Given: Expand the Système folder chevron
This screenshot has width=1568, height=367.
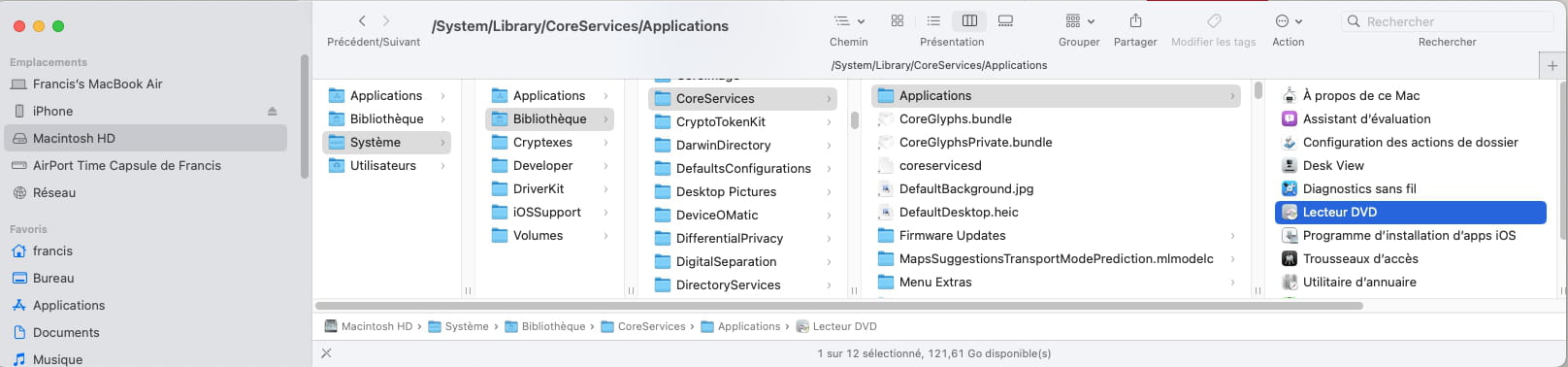Looking at the screenshot, I should pyautogui.click(x=443, y=142).
